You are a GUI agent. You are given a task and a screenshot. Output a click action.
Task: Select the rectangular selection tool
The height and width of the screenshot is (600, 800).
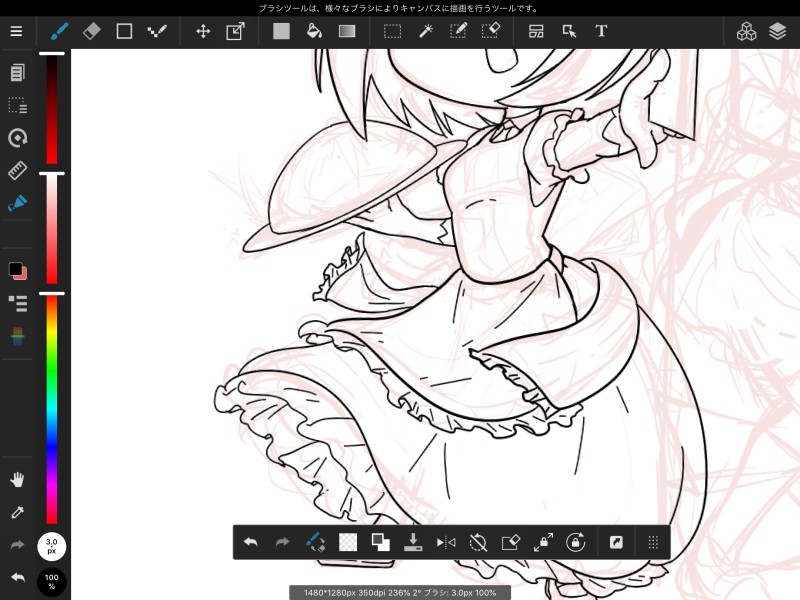(x=392, y=31)
